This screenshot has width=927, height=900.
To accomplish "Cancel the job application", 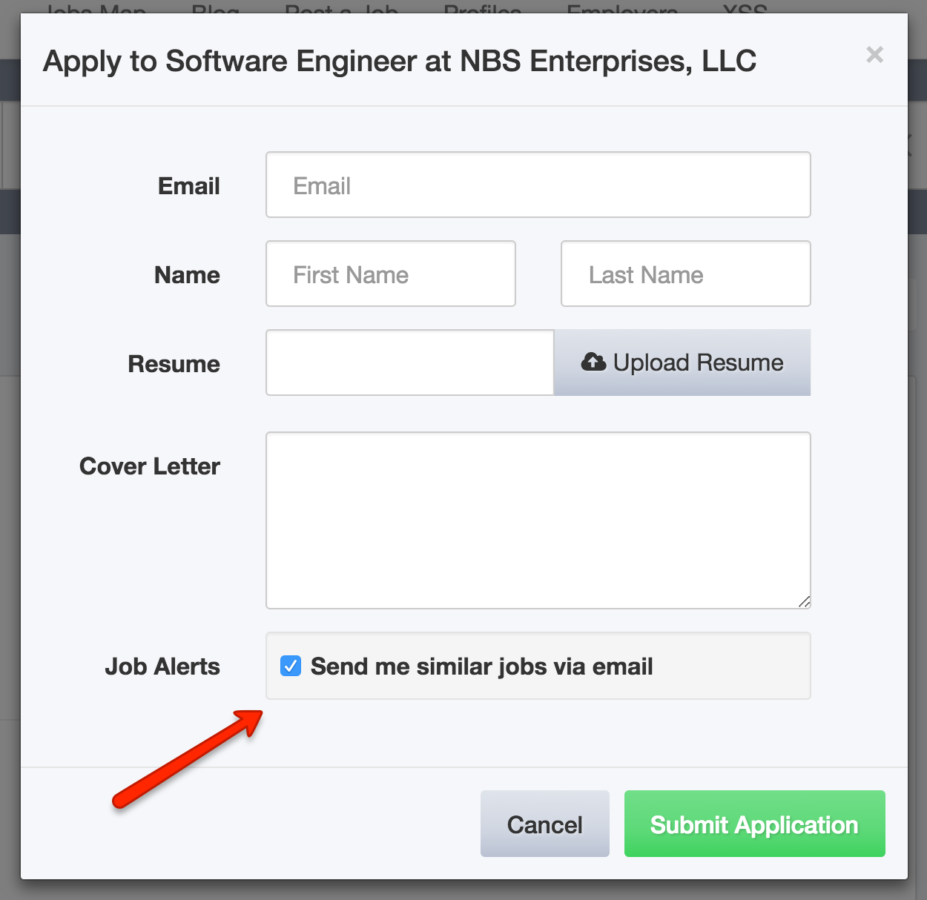I will (x=544, y=824).
